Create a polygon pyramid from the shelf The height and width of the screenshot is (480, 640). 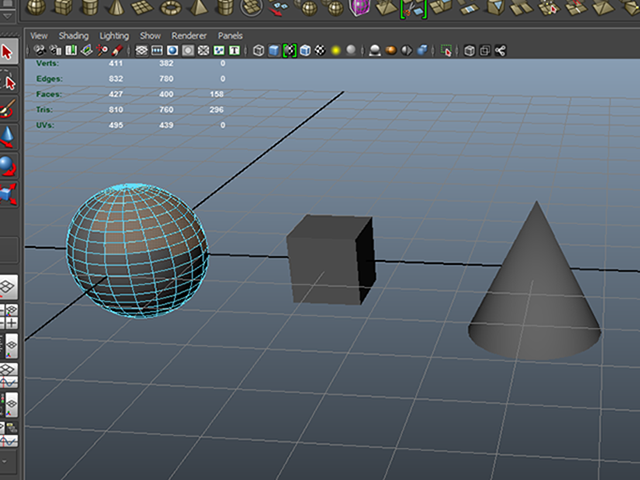pyautogui.click(x=198, y=7)
